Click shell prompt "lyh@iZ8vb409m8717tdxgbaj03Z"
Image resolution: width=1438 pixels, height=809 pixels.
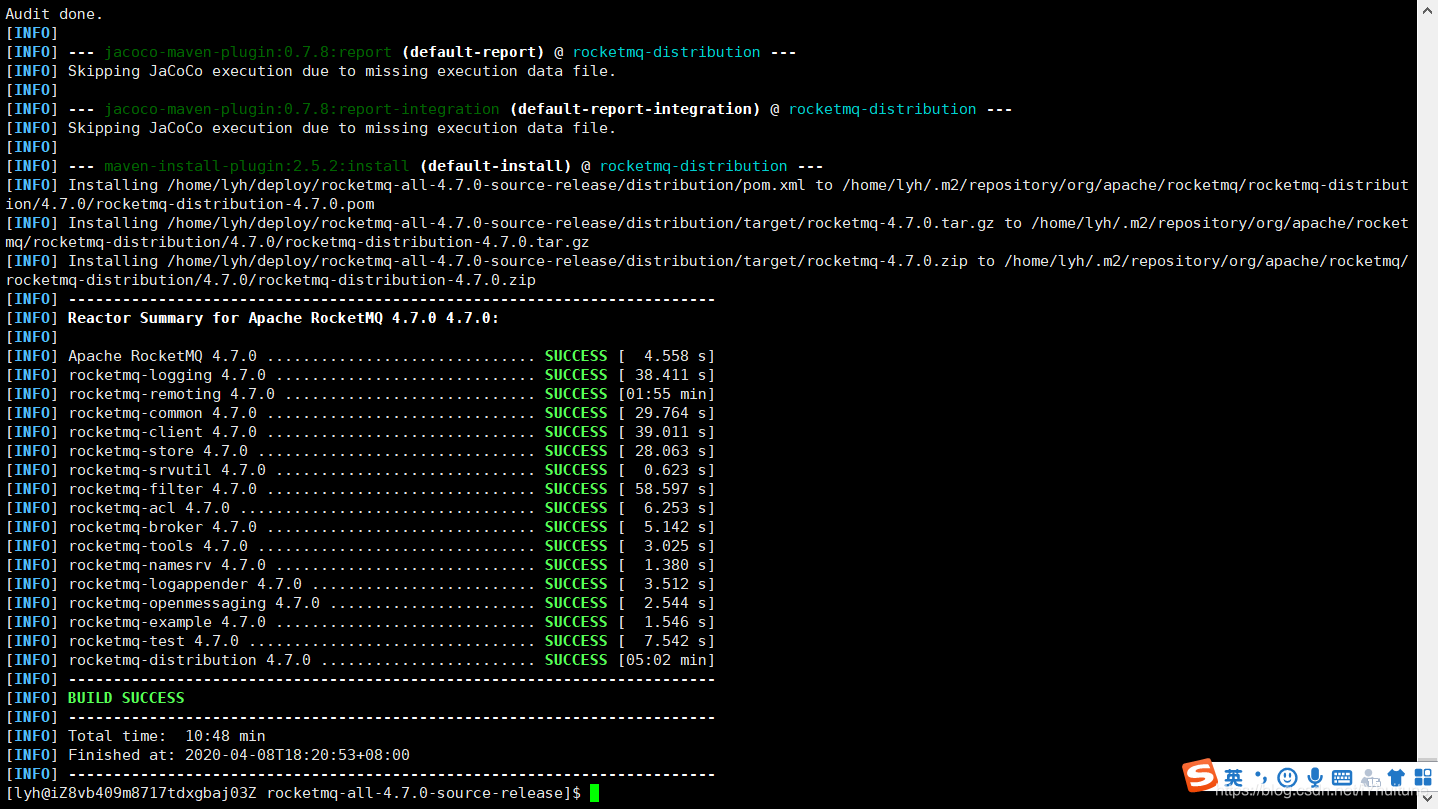pyautogui.click(x=135, y=793)
